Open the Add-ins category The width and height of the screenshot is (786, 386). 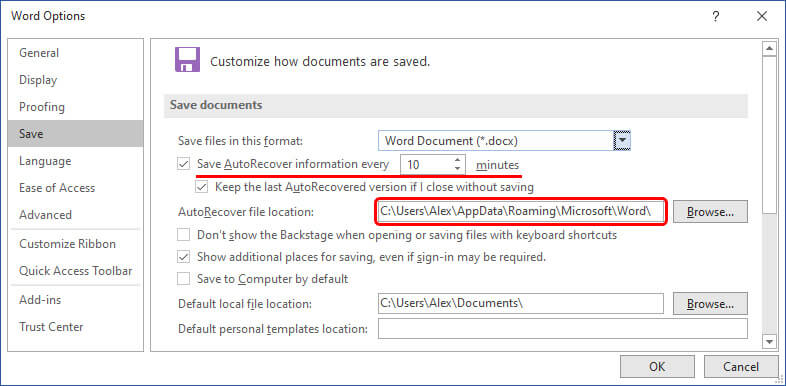(75, 300)
